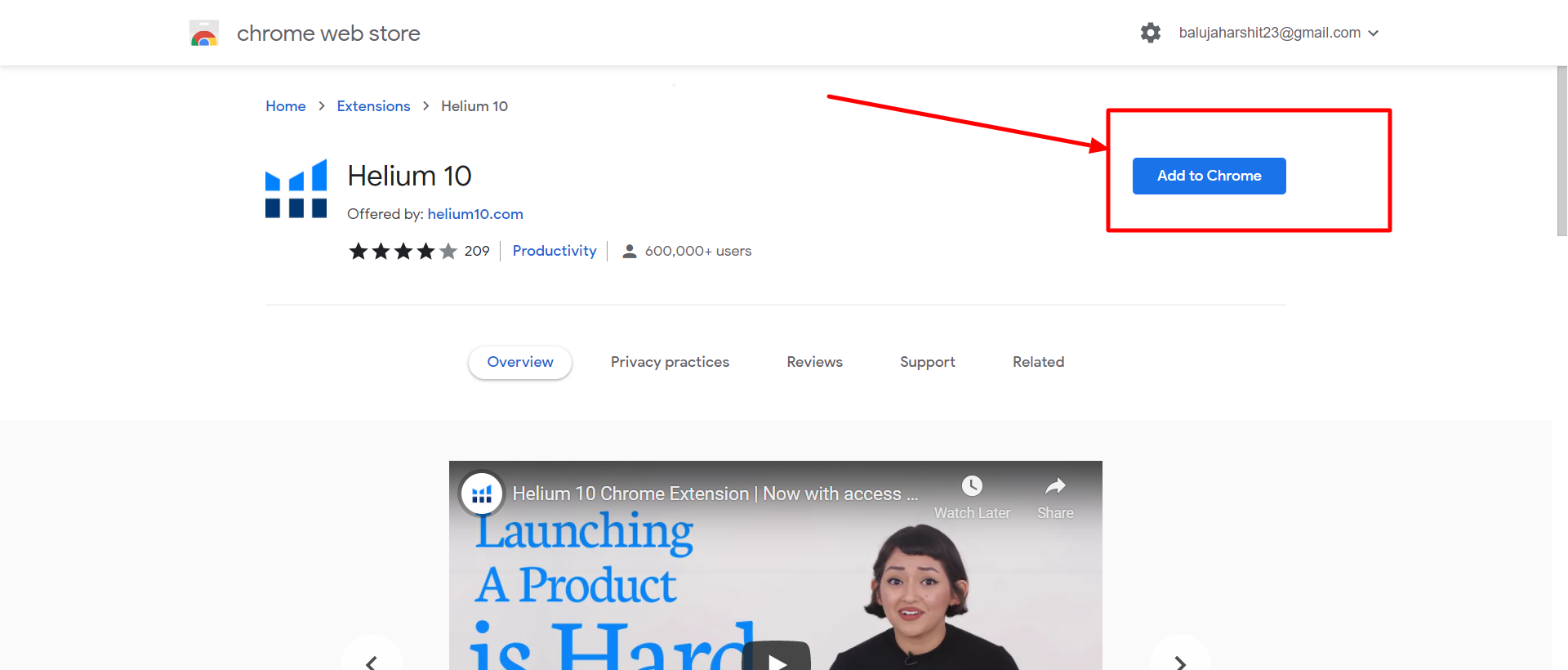Click the chrome web store title text
The width and height of the screenshot is (1568, 670).
tap(328, 33)
